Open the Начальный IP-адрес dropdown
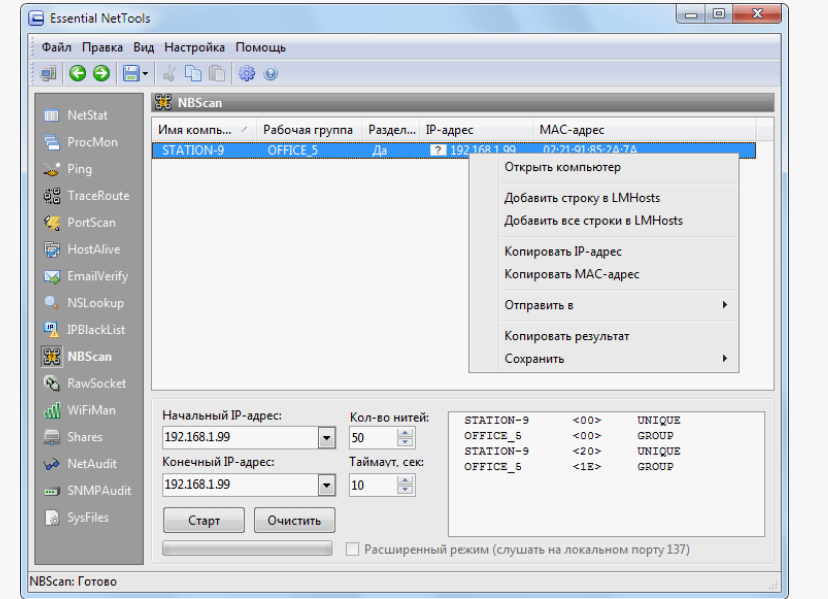 [326, 437]
